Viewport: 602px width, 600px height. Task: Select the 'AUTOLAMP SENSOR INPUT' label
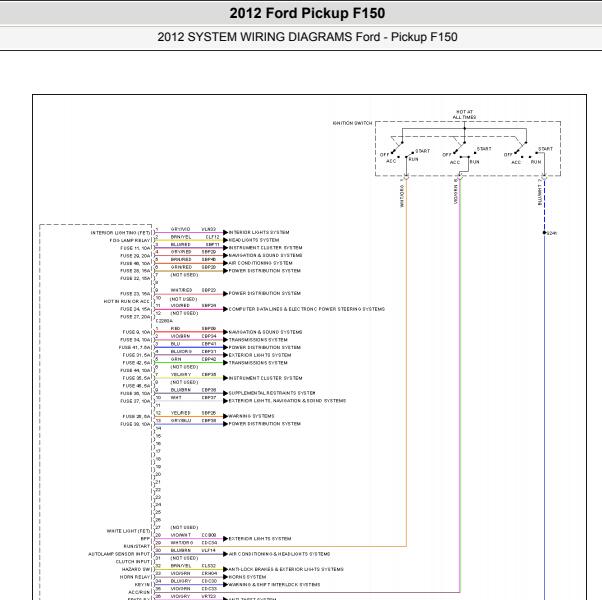[x=119, y=554]
